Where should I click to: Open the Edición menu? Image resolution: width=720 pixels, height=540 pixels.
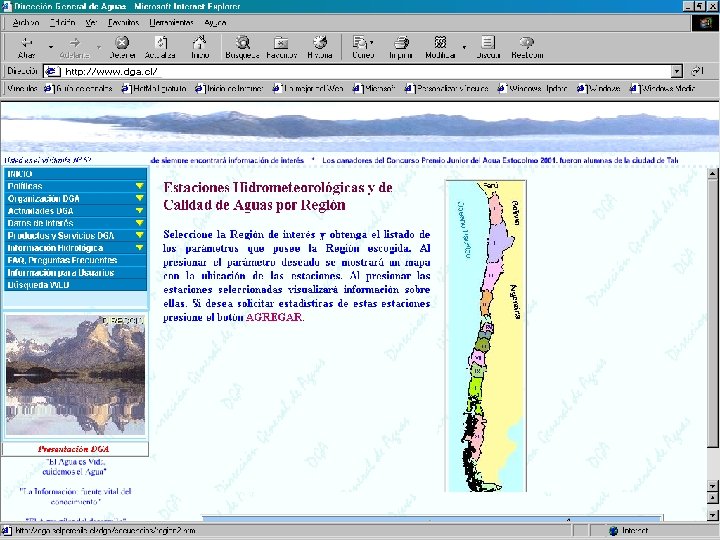click(x=62, y=22)
